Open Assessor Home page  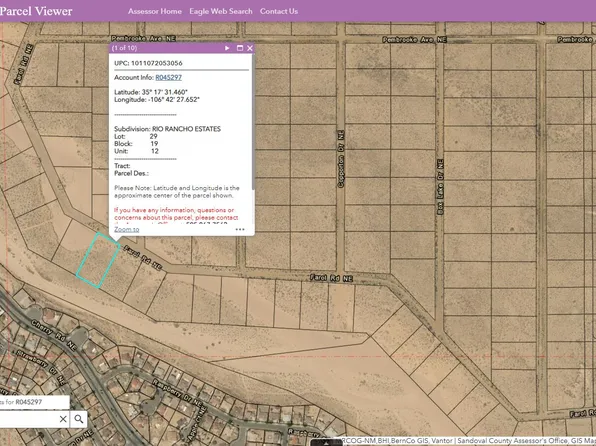[155, 11]
